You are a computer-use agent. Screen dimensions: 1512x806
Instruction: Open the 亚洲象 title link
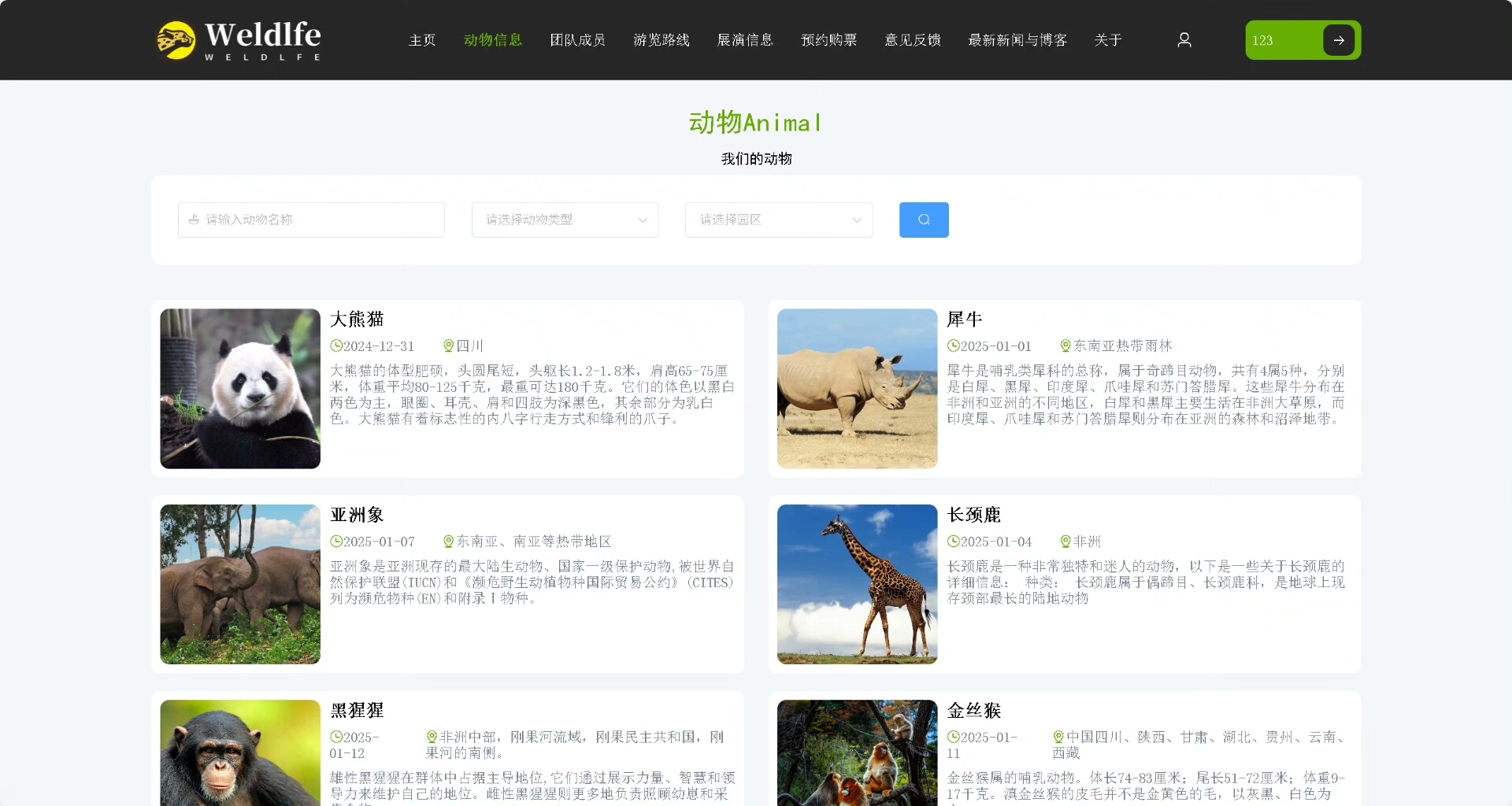[357, 515]
